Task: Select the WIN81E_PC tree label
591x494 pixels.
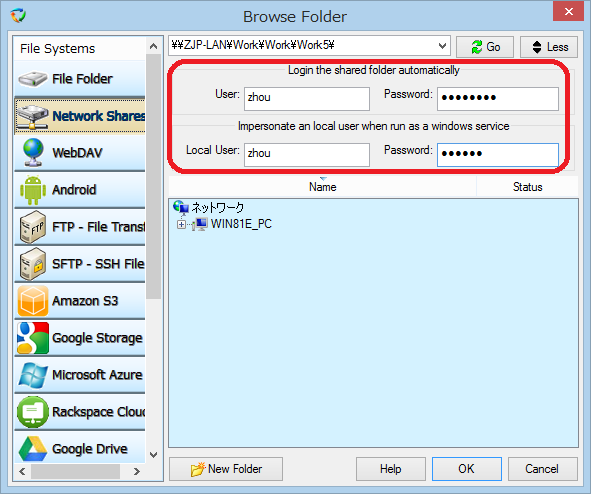Action: pyautogui.click(x=241, y=224)
